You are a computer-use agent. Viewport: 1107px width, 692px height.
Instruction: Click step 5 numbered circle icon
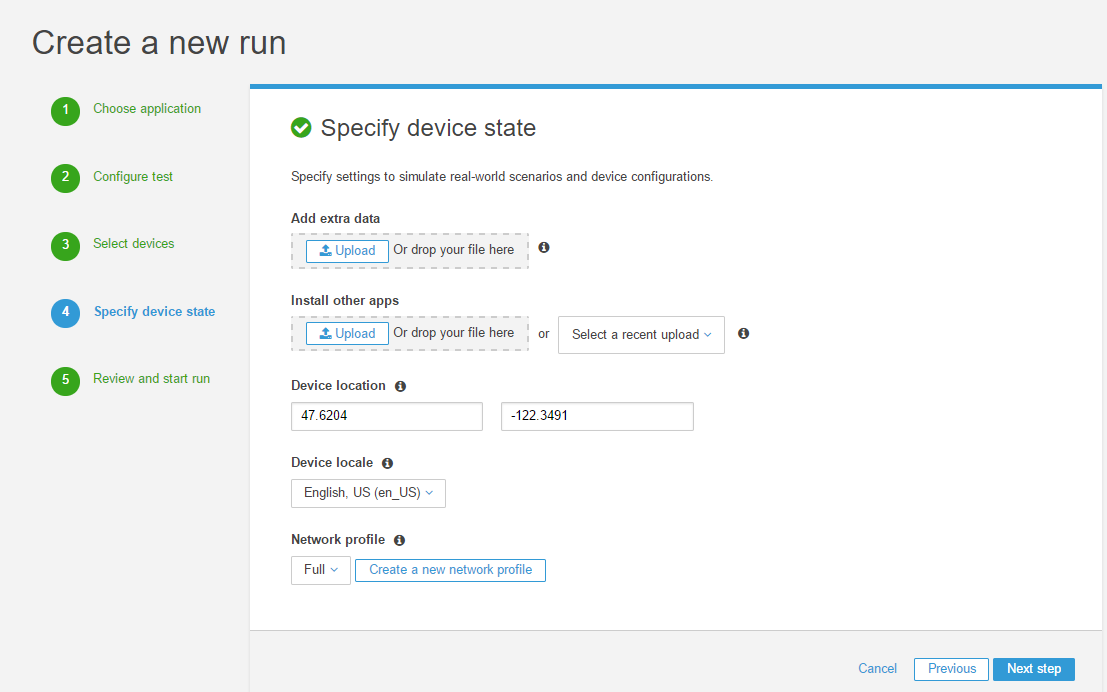65,380
